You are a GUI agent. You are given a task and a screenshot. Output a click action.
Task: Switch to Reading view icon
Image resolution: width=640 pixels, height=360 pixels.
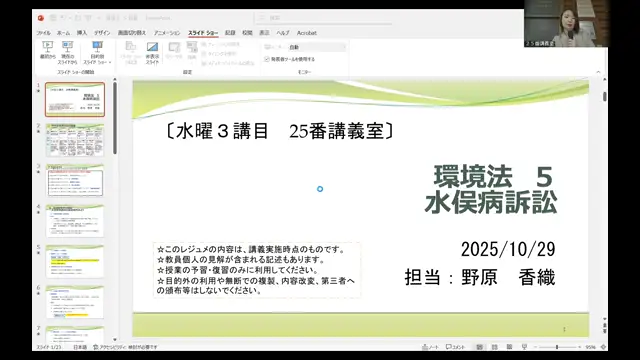tap(509, 347)
